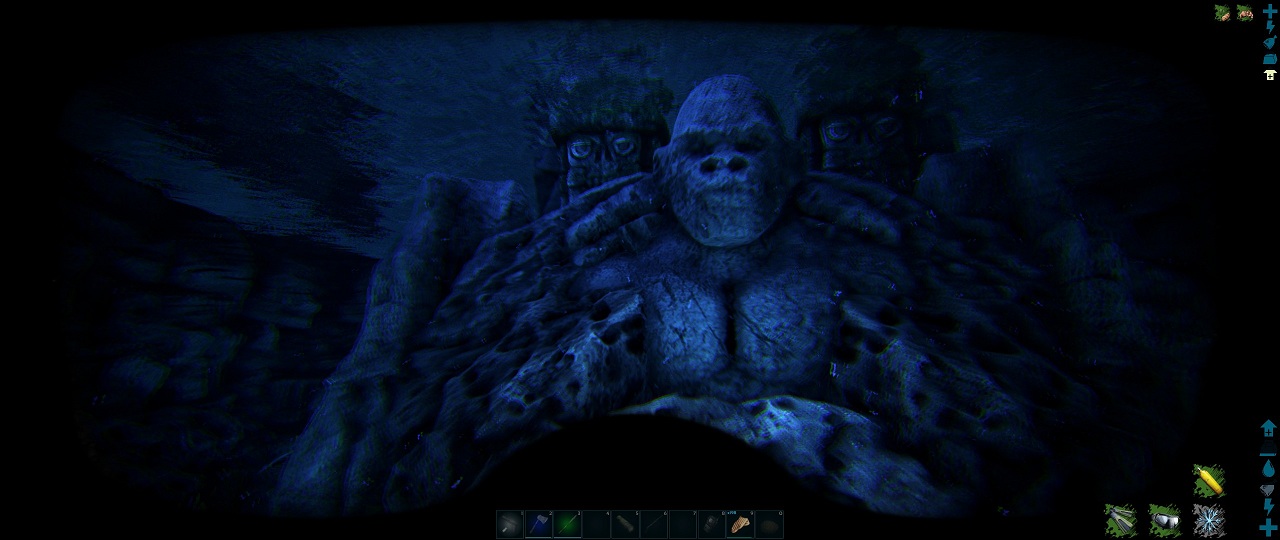Select empty hotbar slot 4
The width and height of the screenshot is (1280, 540).
pyautogui.click(x=596, y=524)
